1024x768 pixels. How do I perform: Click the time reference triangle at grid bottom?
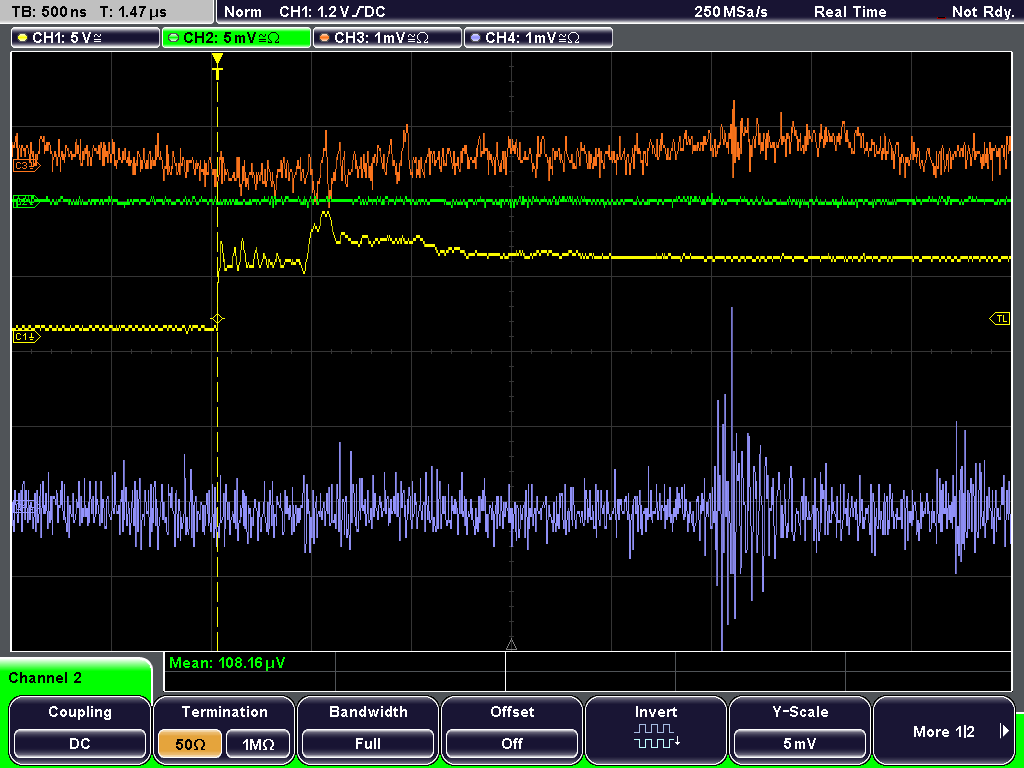511,645
